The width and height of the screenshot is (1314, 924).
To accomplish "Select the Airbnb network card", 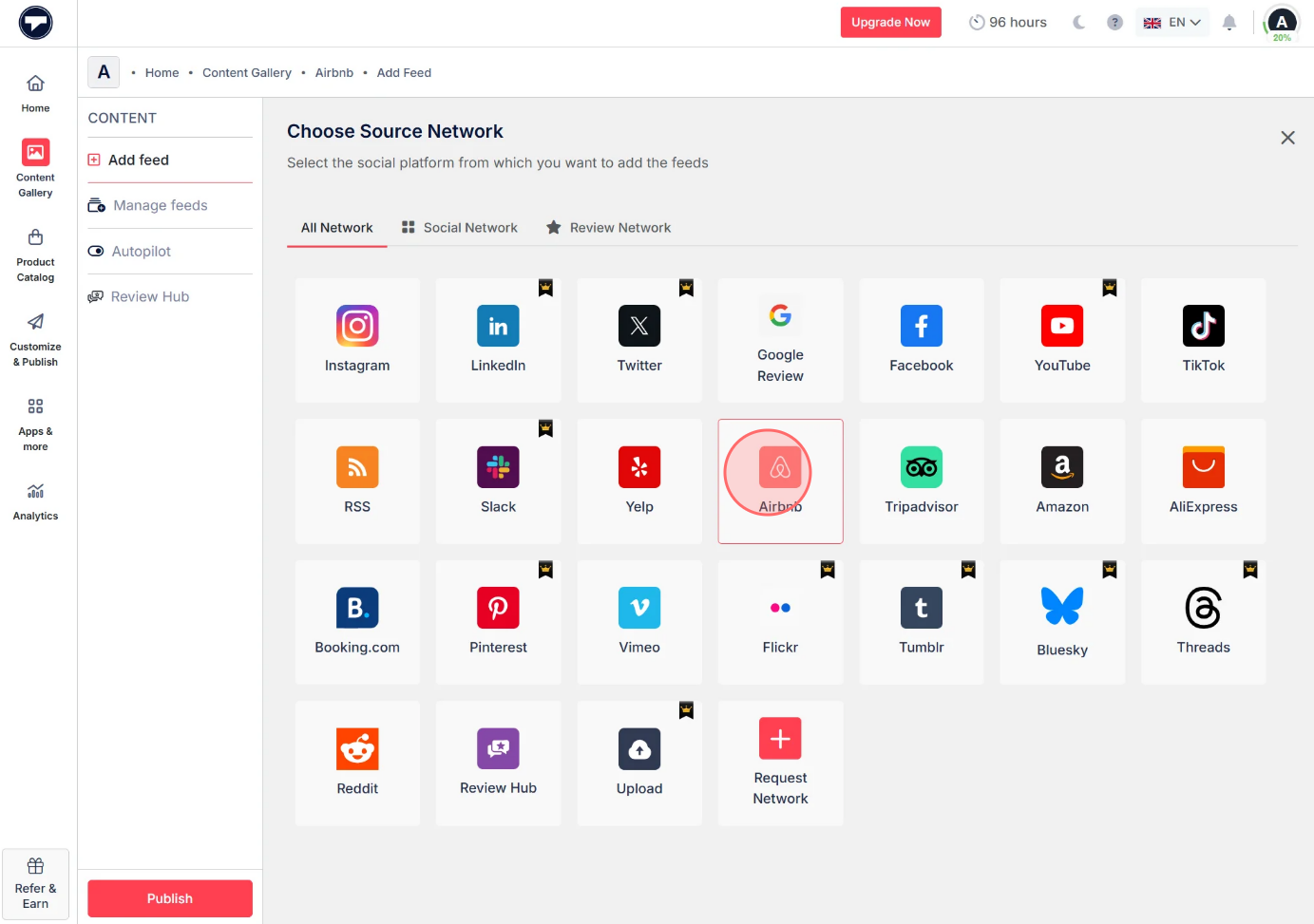I will click(780, 481).
